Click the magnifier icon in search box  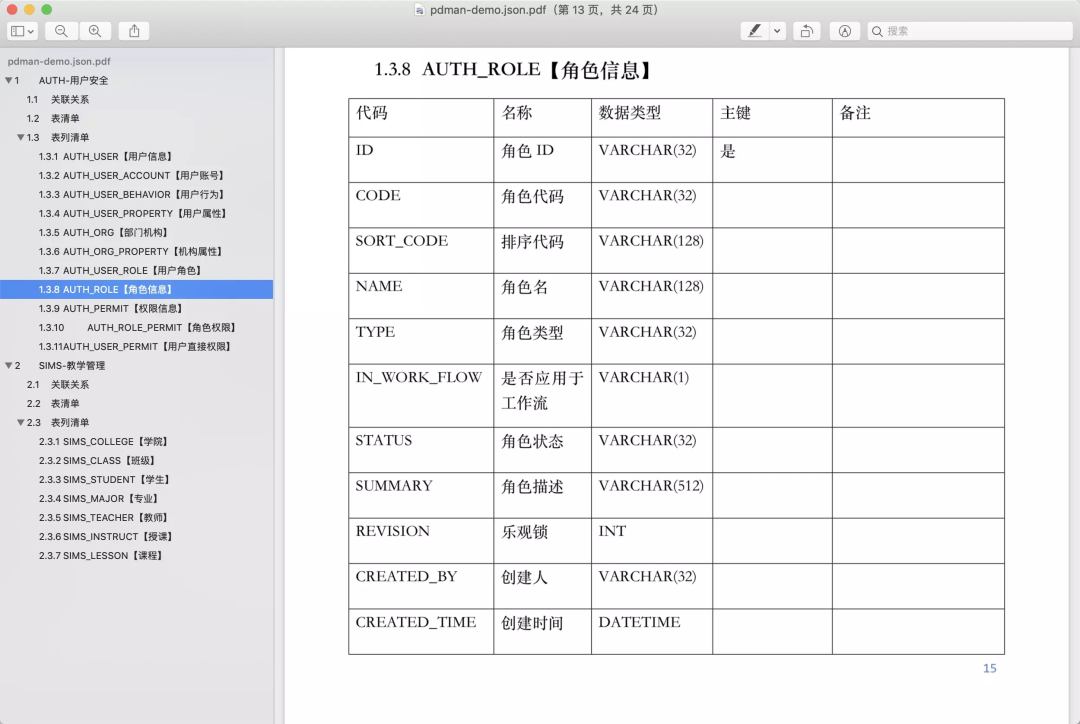[x=878, y=31]
